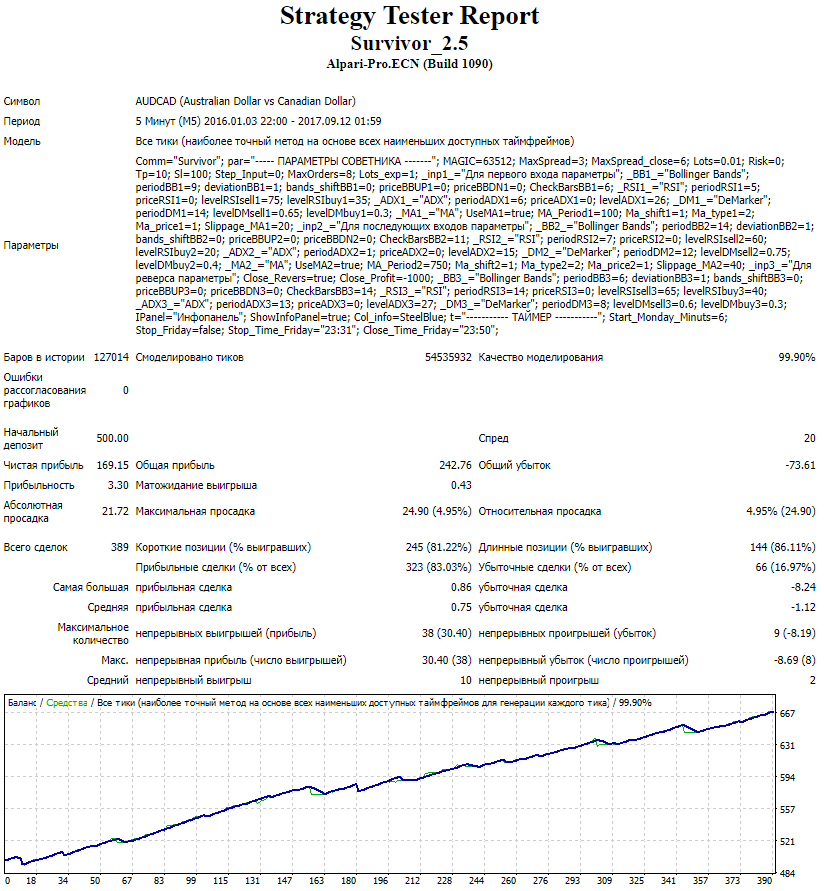824x891 pixels.
Task: Click the Всего сделок label
Action: [35, 547]
